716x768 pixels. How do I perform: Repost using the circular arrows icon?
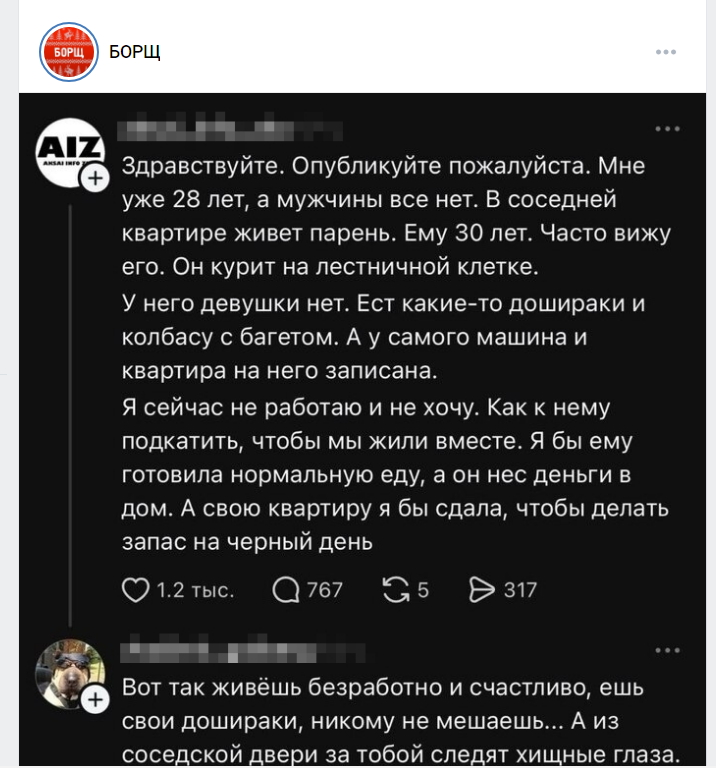tap(398, 590)
